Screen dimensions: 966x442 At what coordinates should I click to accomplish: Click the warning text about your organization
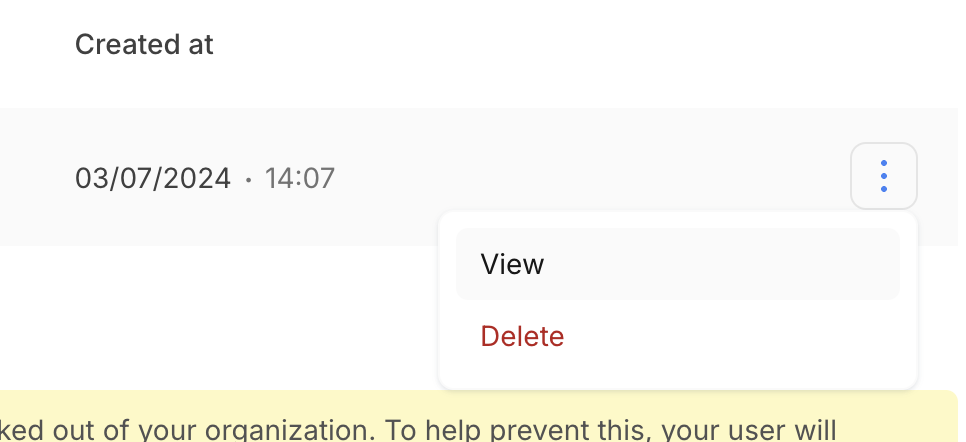420,428
